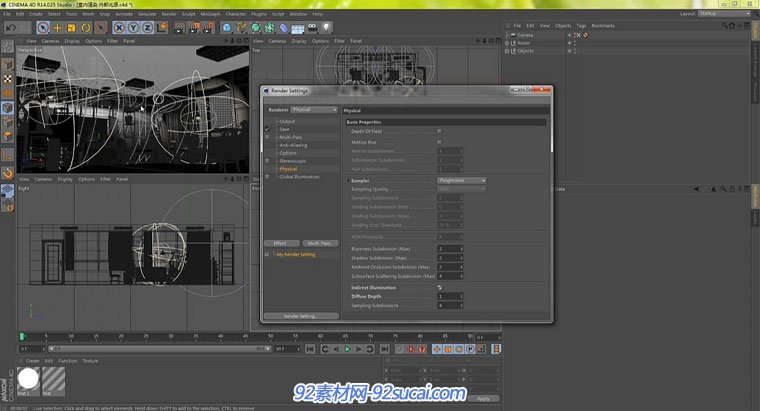Click the Apply button in Coordinates panel
Viewport: 760px width, 411px height.
(483, 398)
